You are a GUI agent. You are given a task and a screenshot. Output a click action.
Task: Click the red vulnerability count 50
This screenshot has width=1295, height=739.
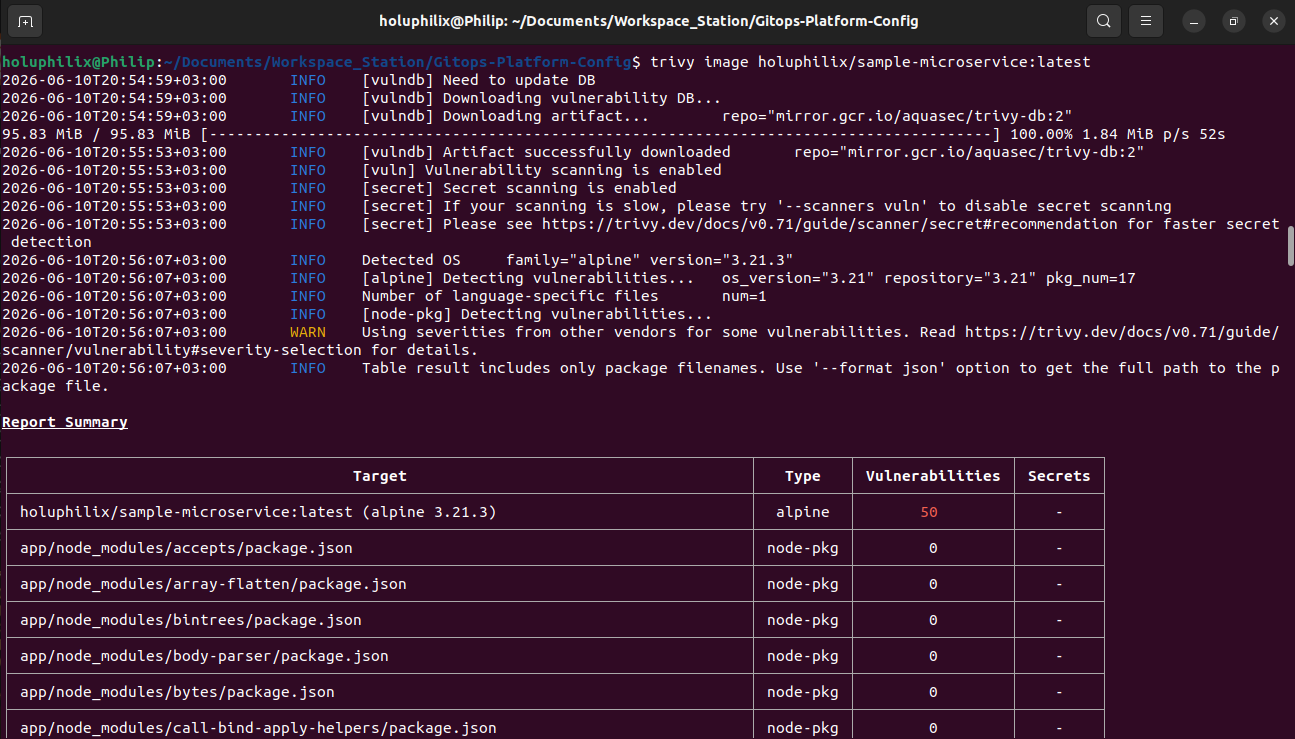(929, 512)
